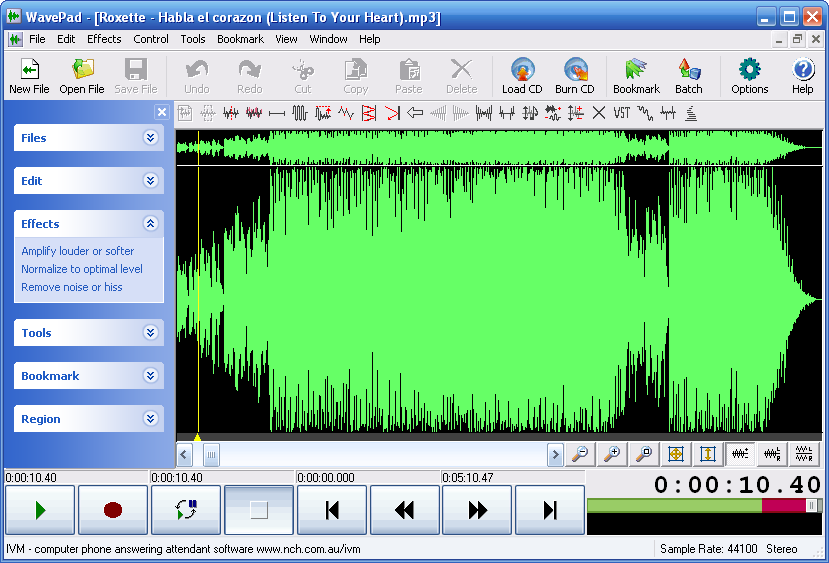Zoom in with the plus magnifier
This screenshot has width=829, height=563.
(x=612, y=454)
